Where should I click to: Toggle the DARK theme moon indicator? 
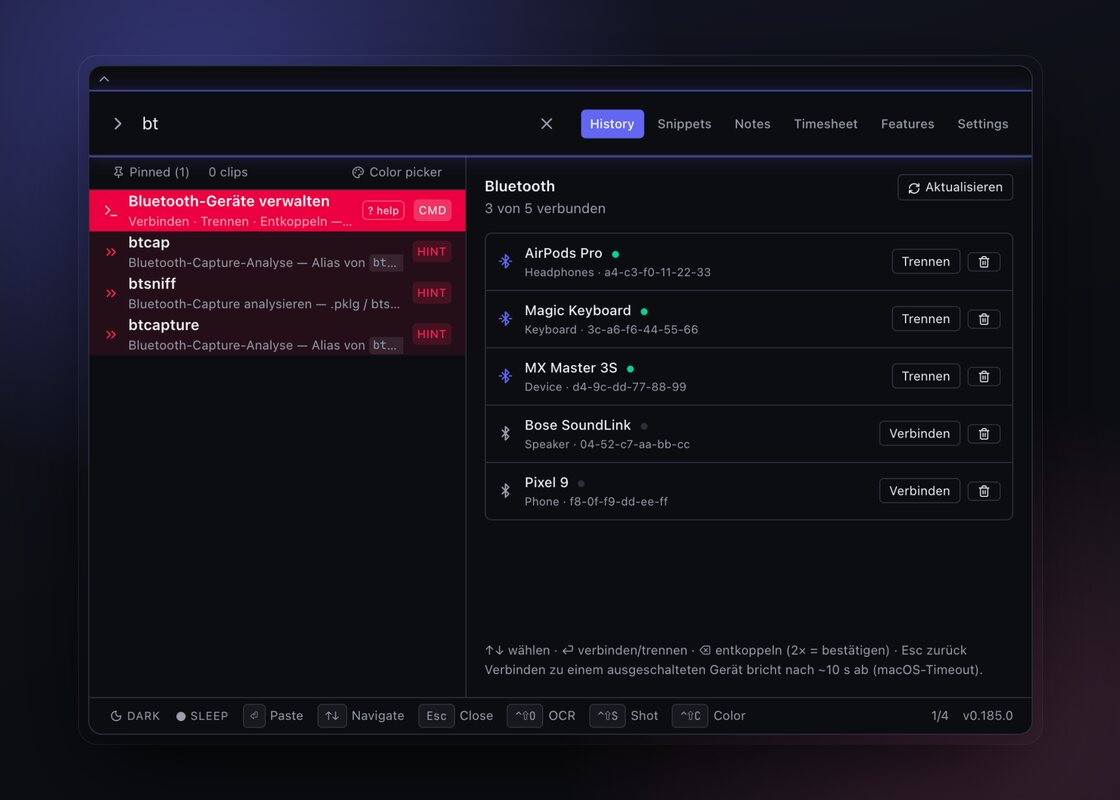point(135,716)
